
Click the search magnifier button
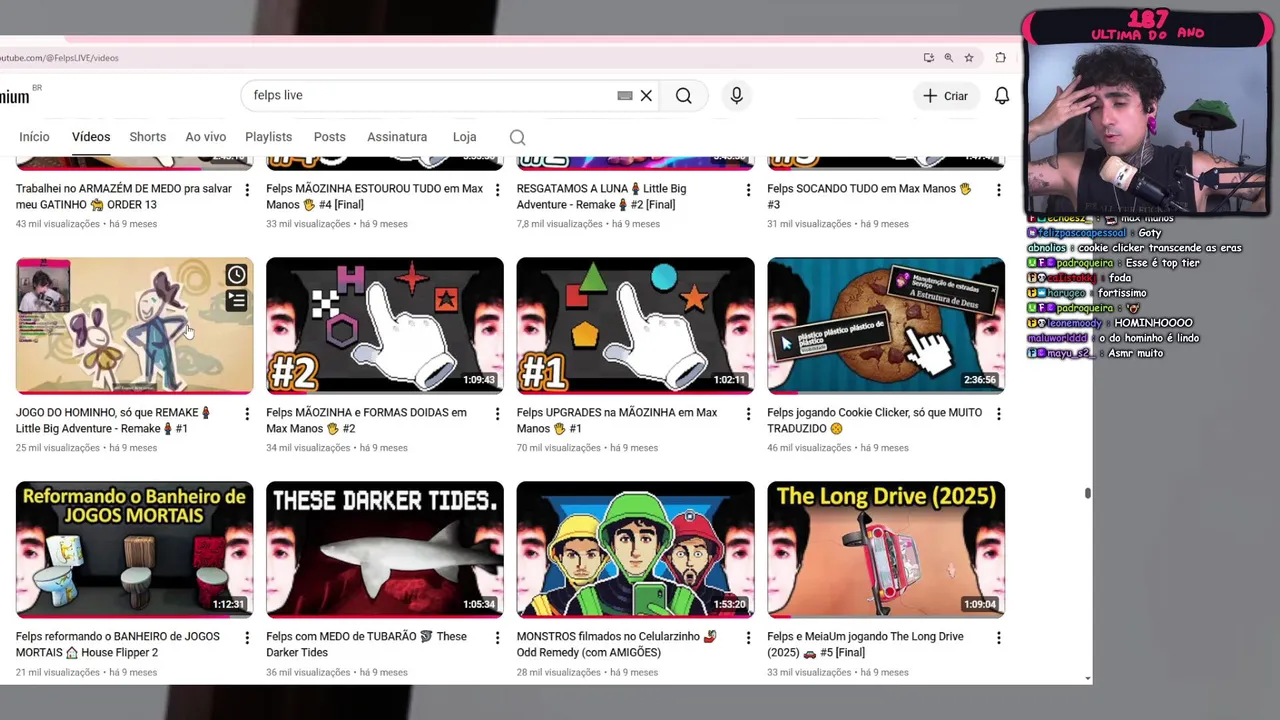point(683,96)
